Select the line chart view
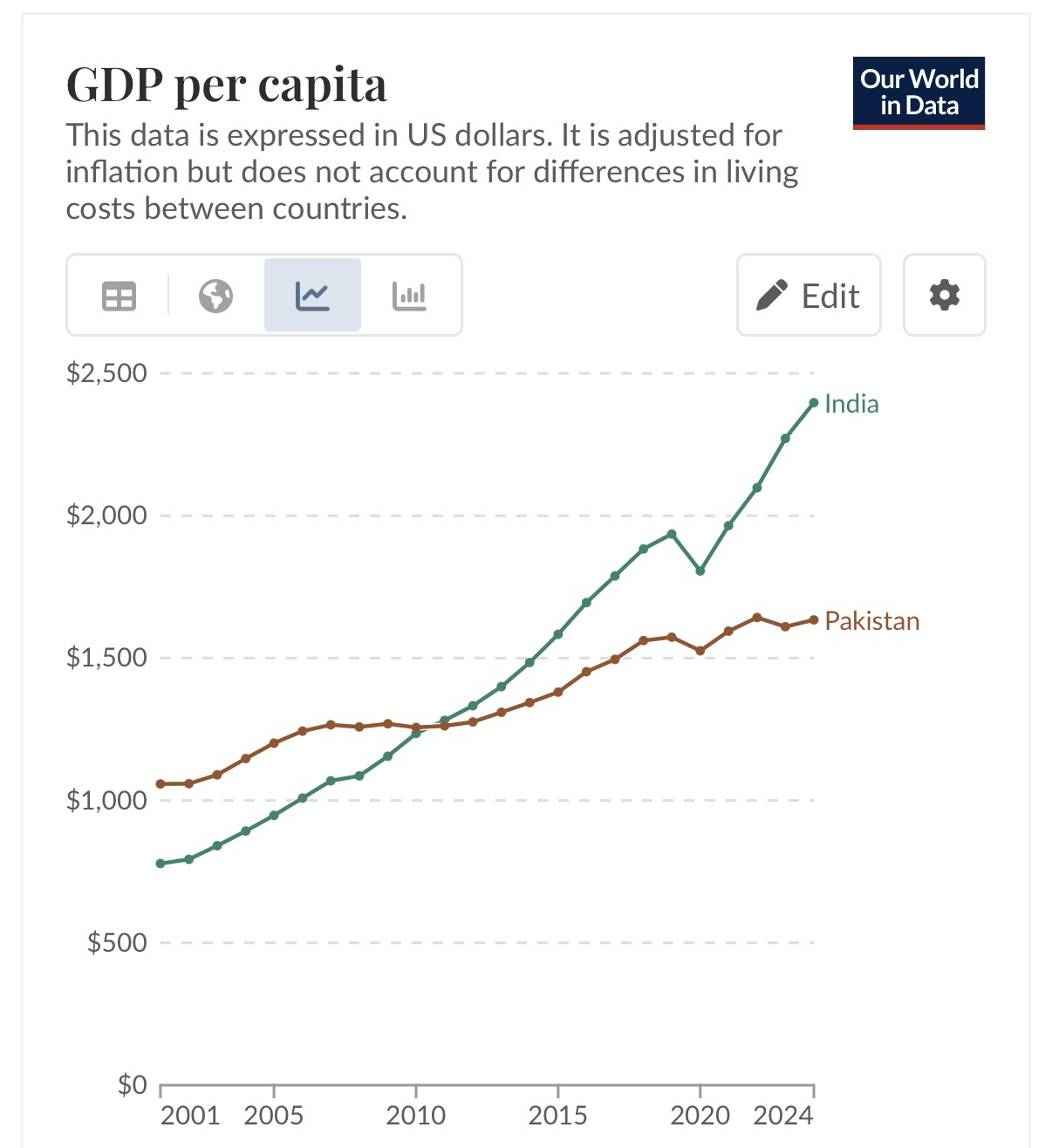 312,296
